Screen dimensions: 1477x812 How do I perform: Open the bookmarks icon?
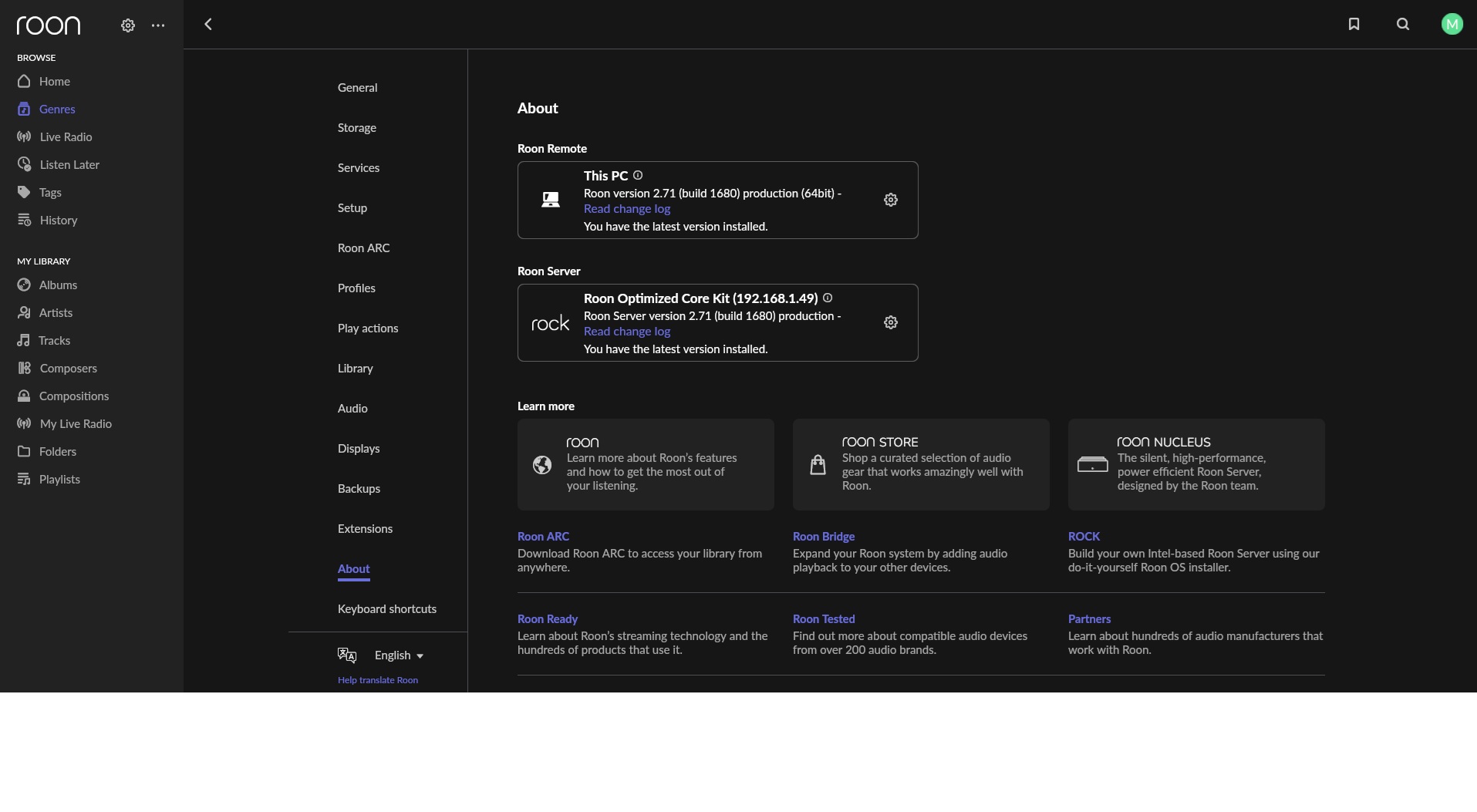[1354, 25]
